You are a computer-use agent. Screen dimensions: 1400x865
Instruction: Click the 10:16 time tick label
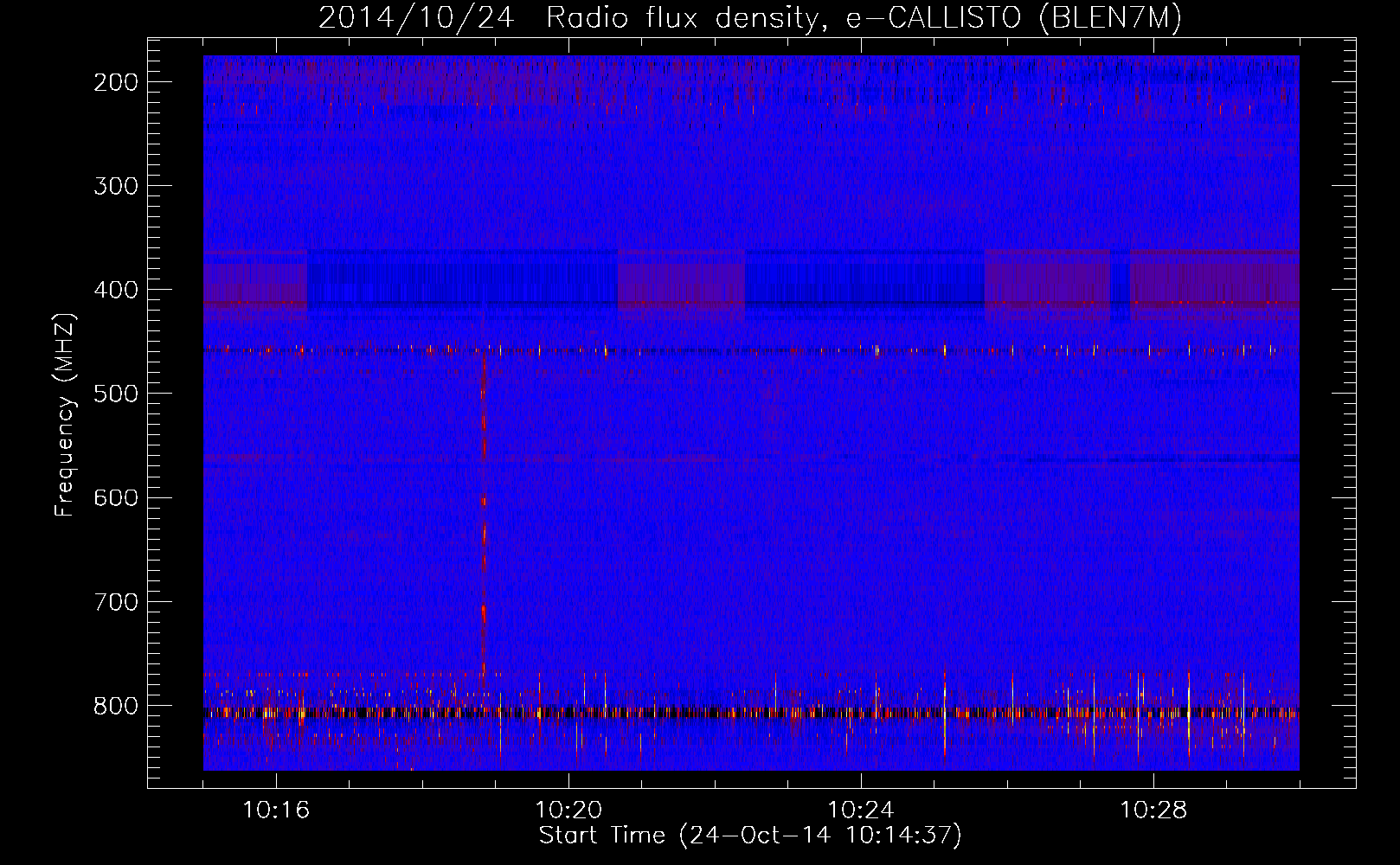pos(276,811)
